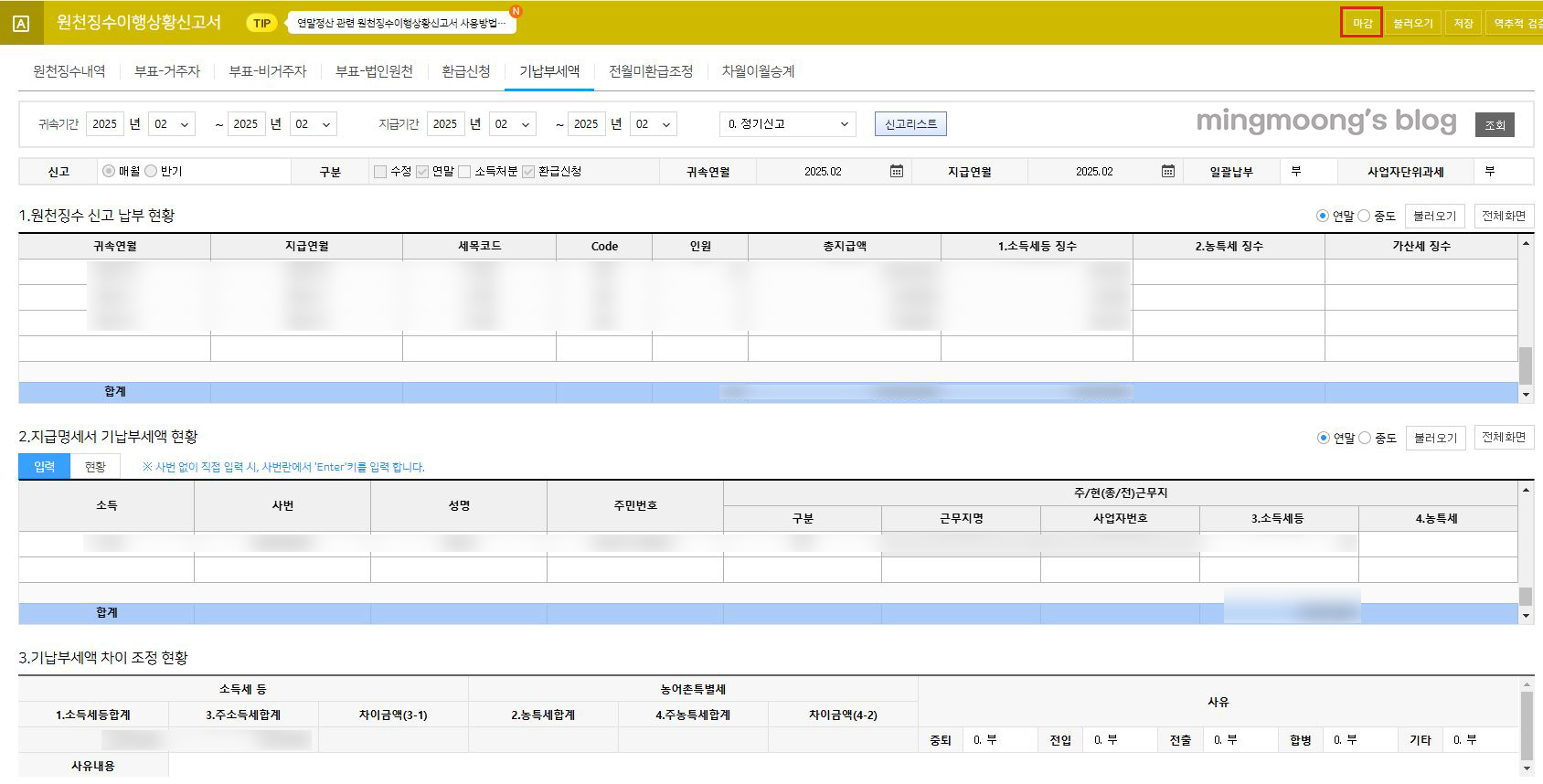The image size is (1543, 784).
Task: Click the 저장 button
Action: point(1463,23)
